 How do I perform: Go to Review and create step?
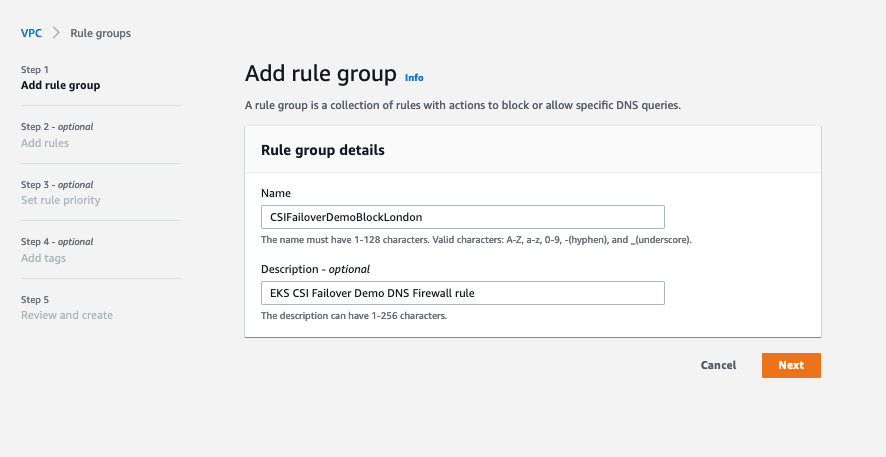coord(67,315)
